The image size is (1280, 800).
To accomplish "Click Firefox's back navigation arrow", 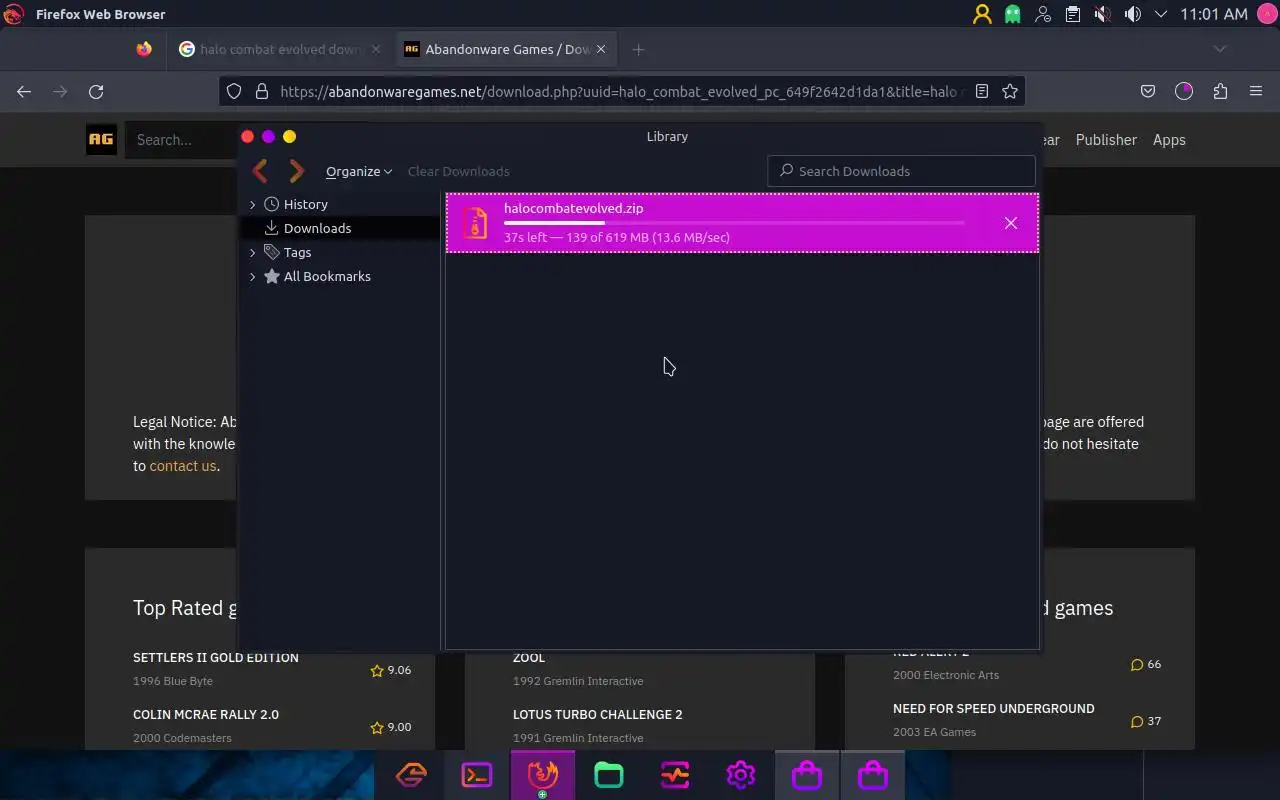I will (24, 91).
